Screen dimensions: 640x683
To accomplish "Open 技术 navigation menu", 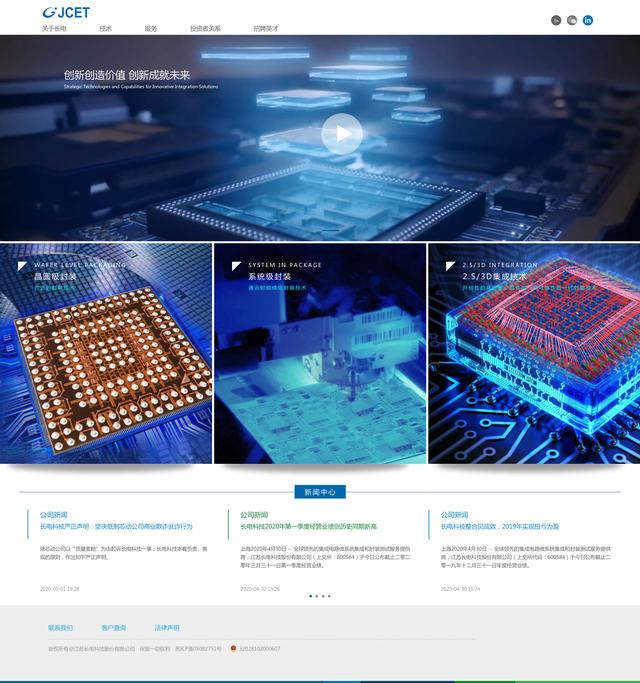I will [106, 29].
